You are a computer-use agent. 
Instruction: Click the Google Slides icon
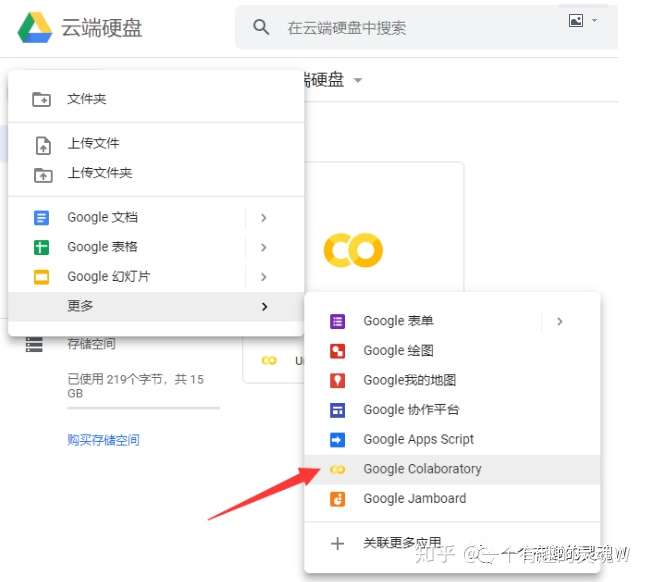[x=41, y=277]
